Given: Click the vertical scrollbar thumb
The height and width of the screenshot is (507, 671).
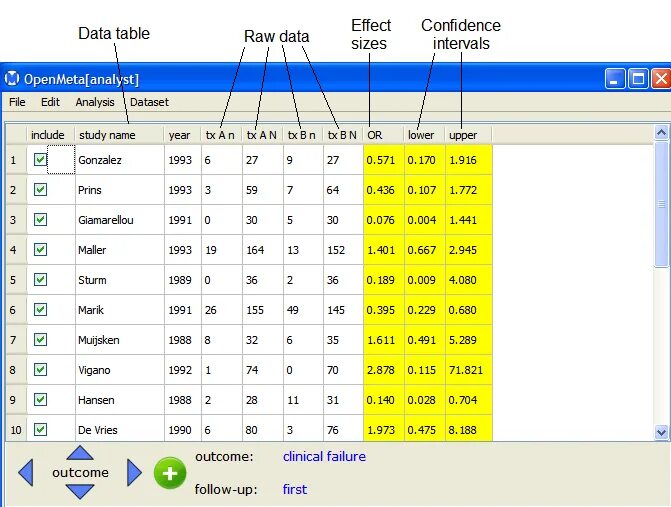Looking at the screenshot, I should (661, 205).
